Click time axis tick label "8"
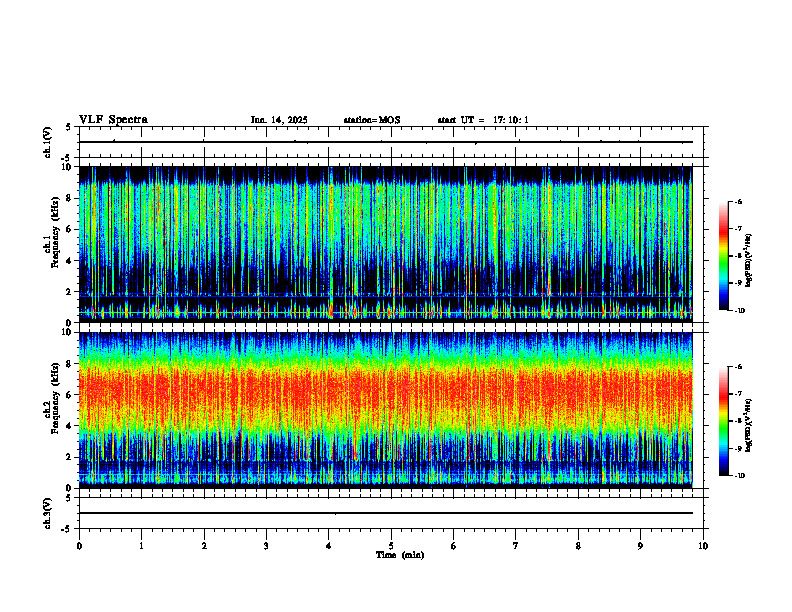The width and height of the screenshot is (792, 612). point(578,546)
